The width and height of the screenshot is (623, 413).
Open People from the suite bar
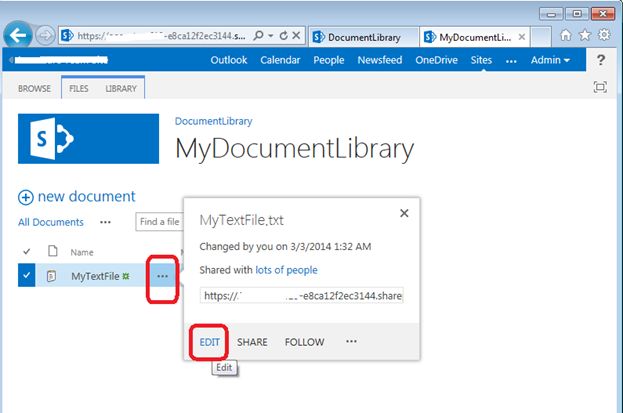(x=329, y=60)
